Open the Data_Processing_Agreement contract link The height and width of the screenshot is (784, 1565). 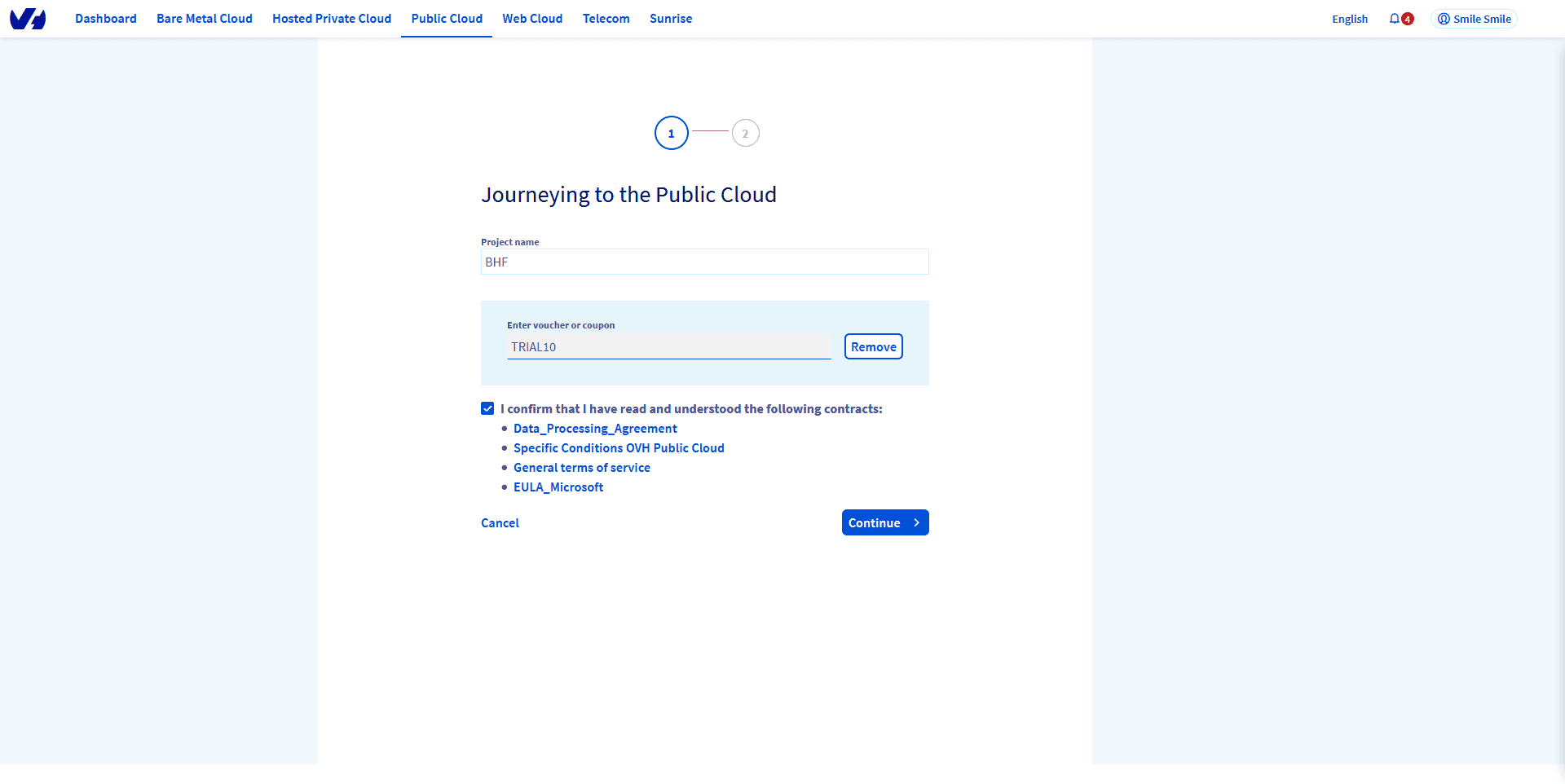click(x=595, y=429)
